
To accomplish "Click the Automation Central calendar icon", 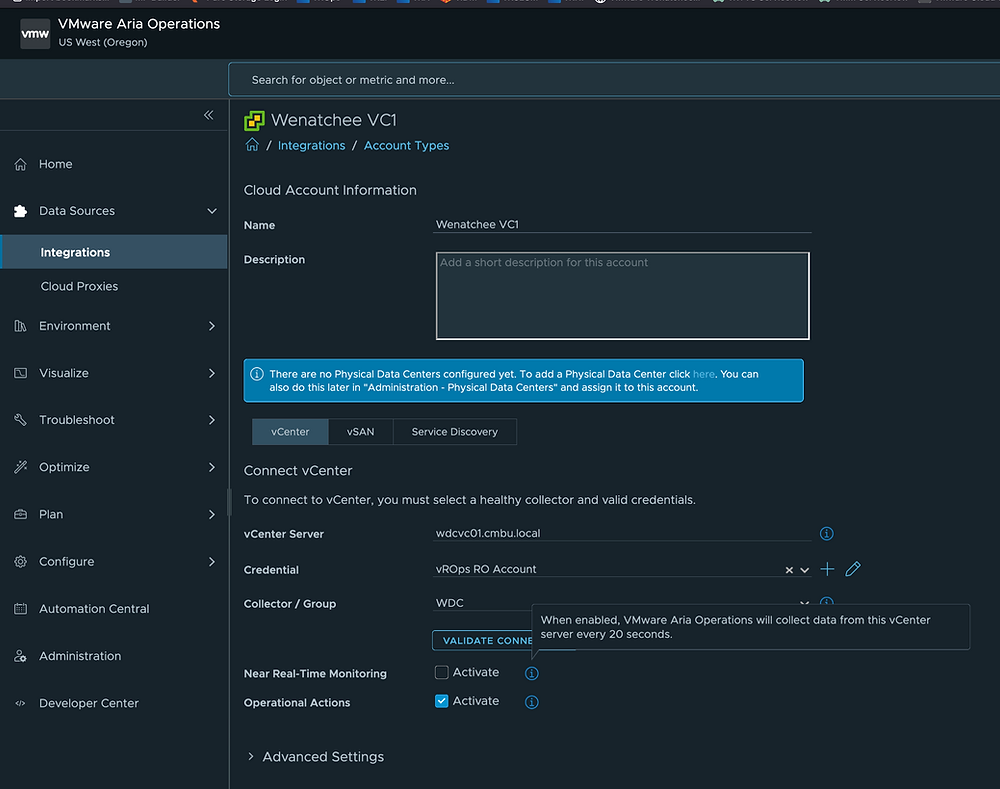I will point(20,608).
